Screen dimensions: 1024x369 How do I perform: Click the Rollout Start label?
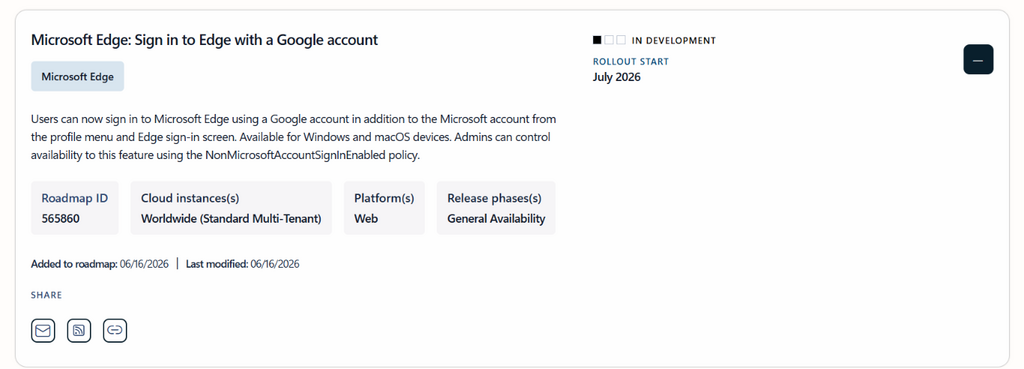tap(631, 61)
